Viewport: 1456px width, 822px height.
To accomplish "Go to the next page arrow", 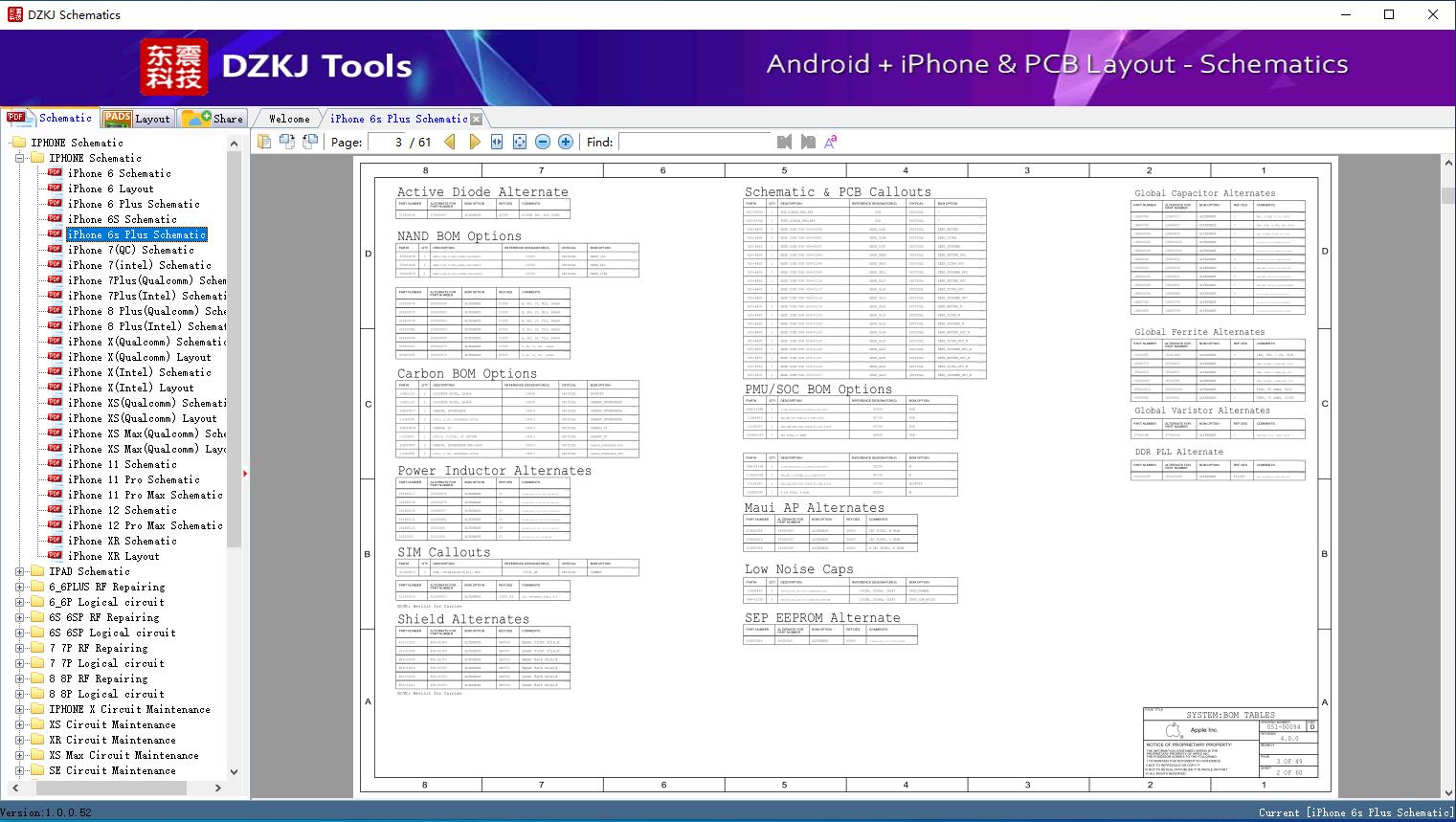I will [x=474, y=142].
